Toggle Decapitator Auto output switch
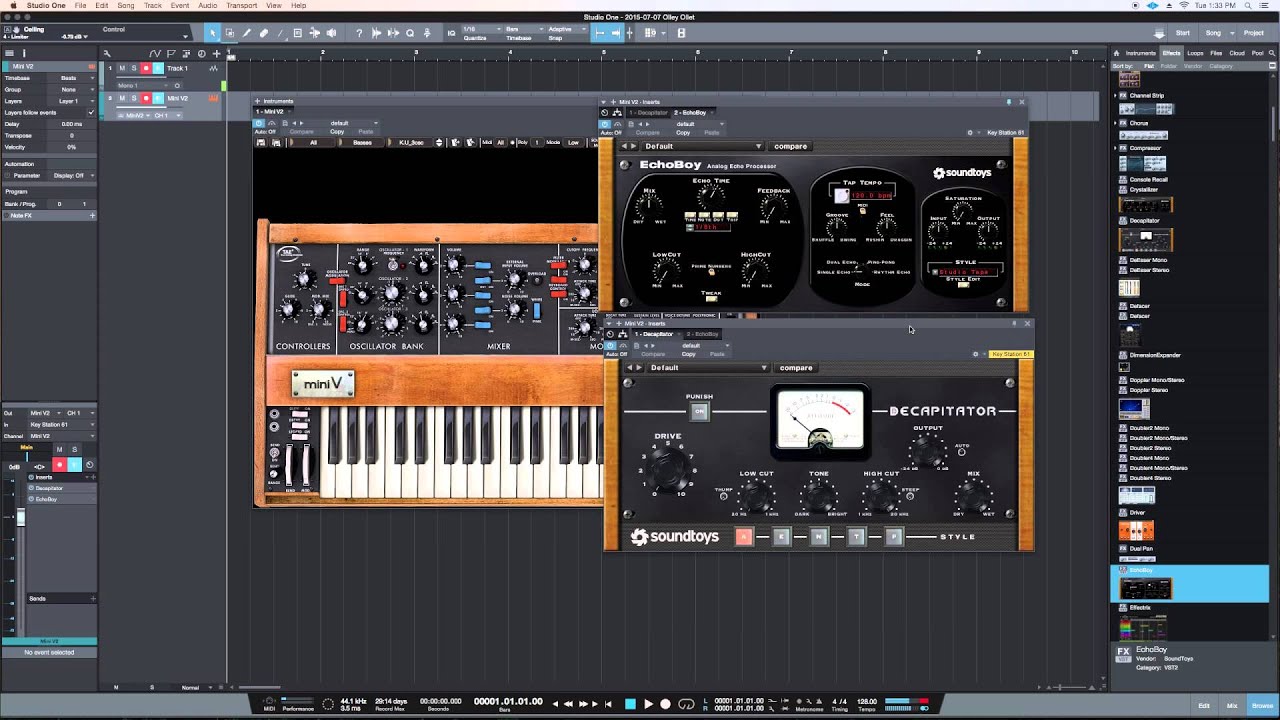 (x=962, y=452)
